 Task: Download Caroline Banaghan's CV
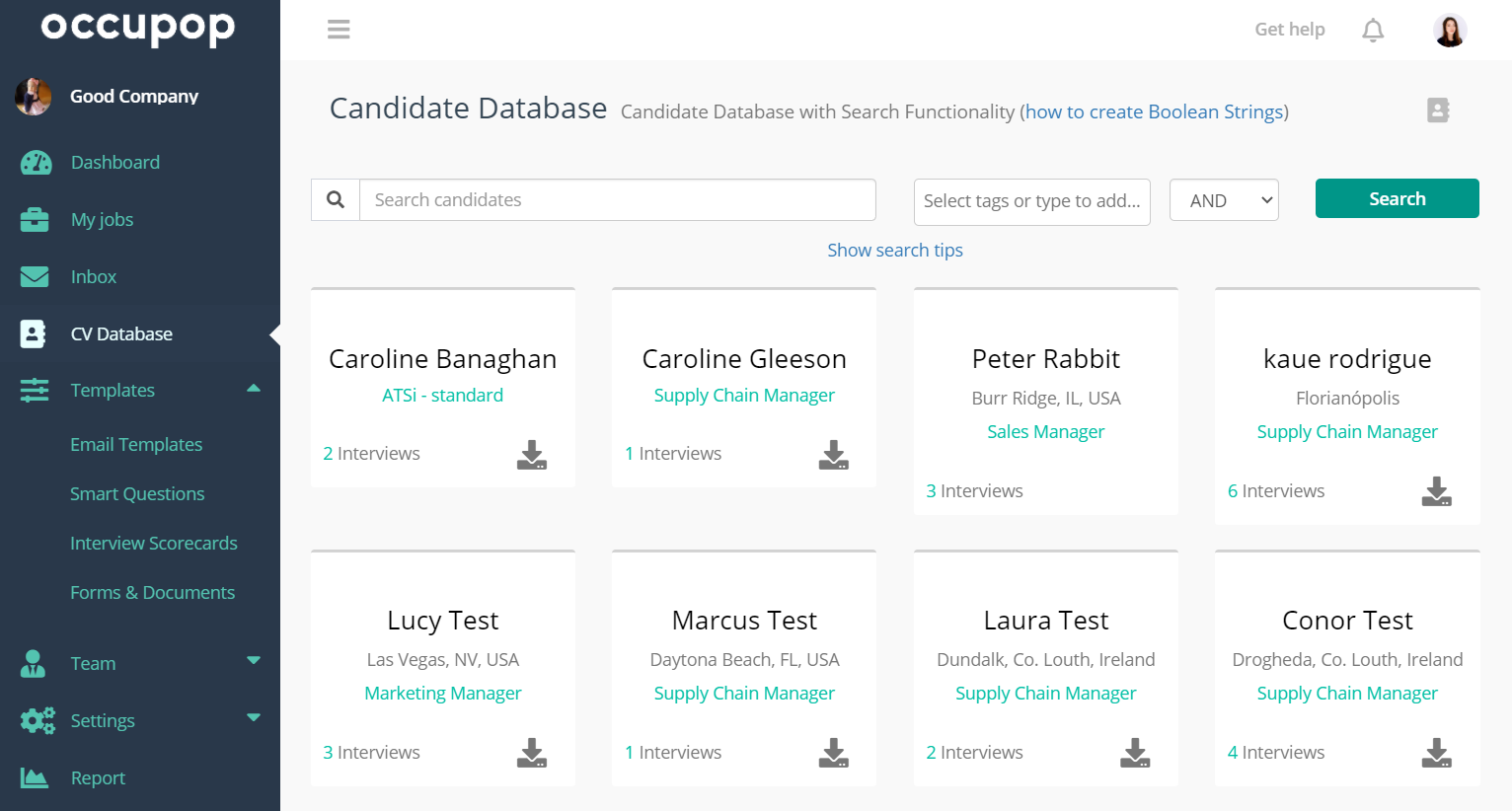pos(532,455)
